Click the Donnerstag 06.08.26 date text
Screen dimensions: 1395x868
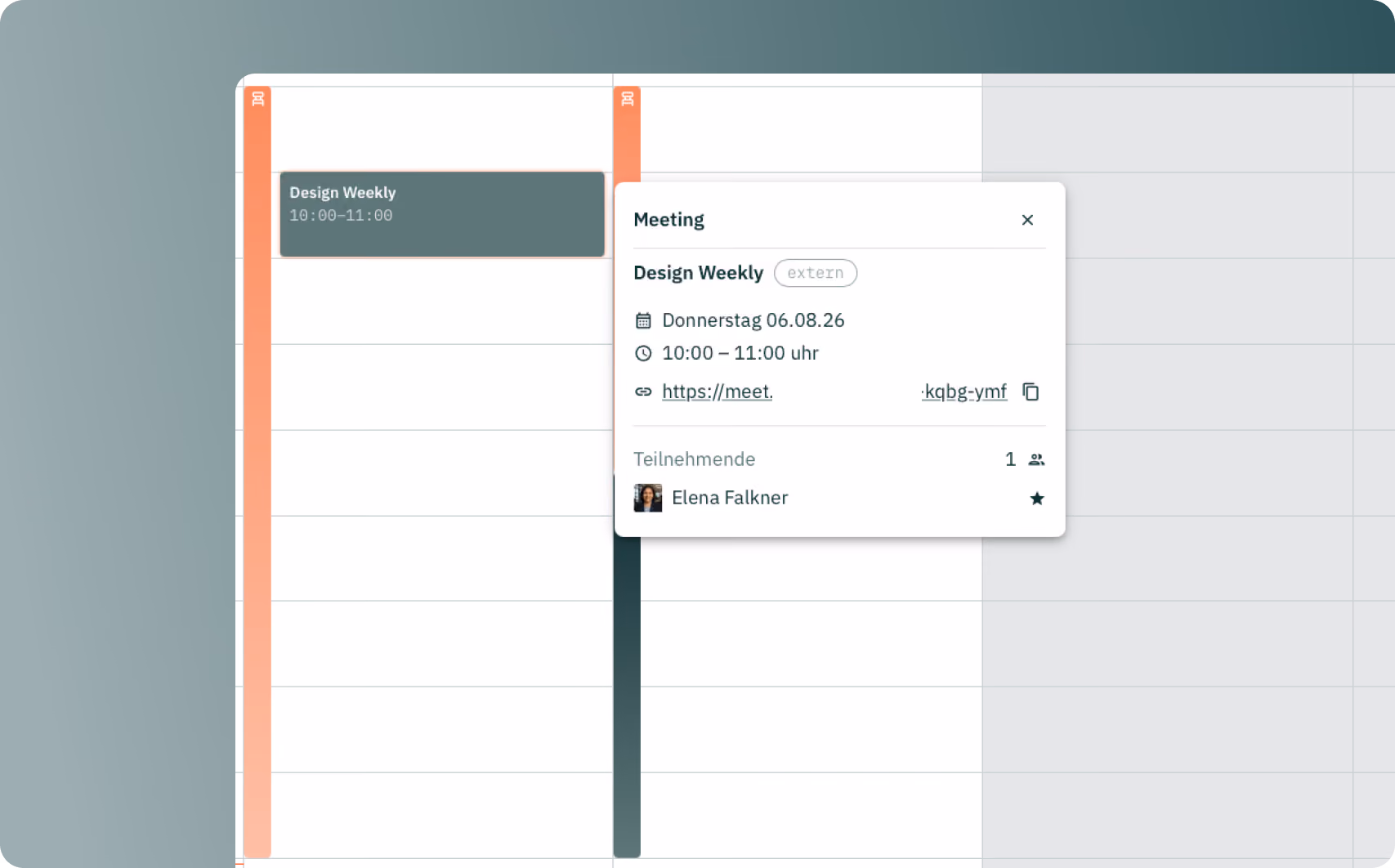point(753,320)
